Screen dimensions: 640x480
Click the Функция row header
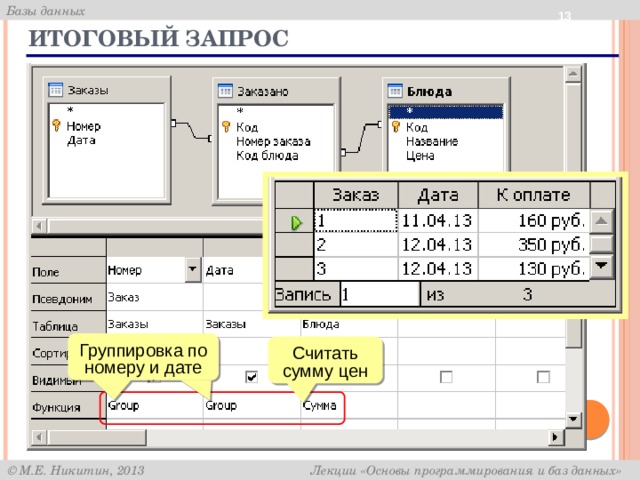(68, 406)
